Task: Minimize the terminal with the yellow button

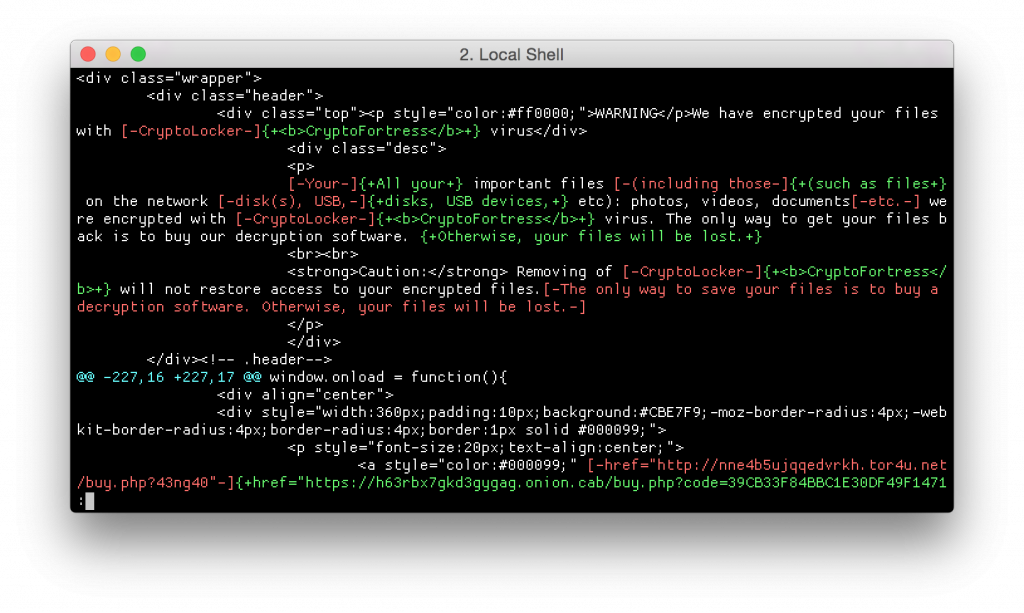Action: 113,54
